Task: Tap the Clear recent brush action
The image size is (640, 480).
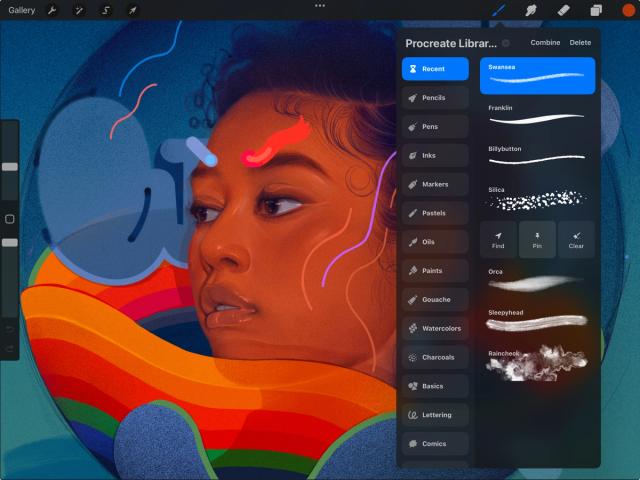Action: pos(576,240)
